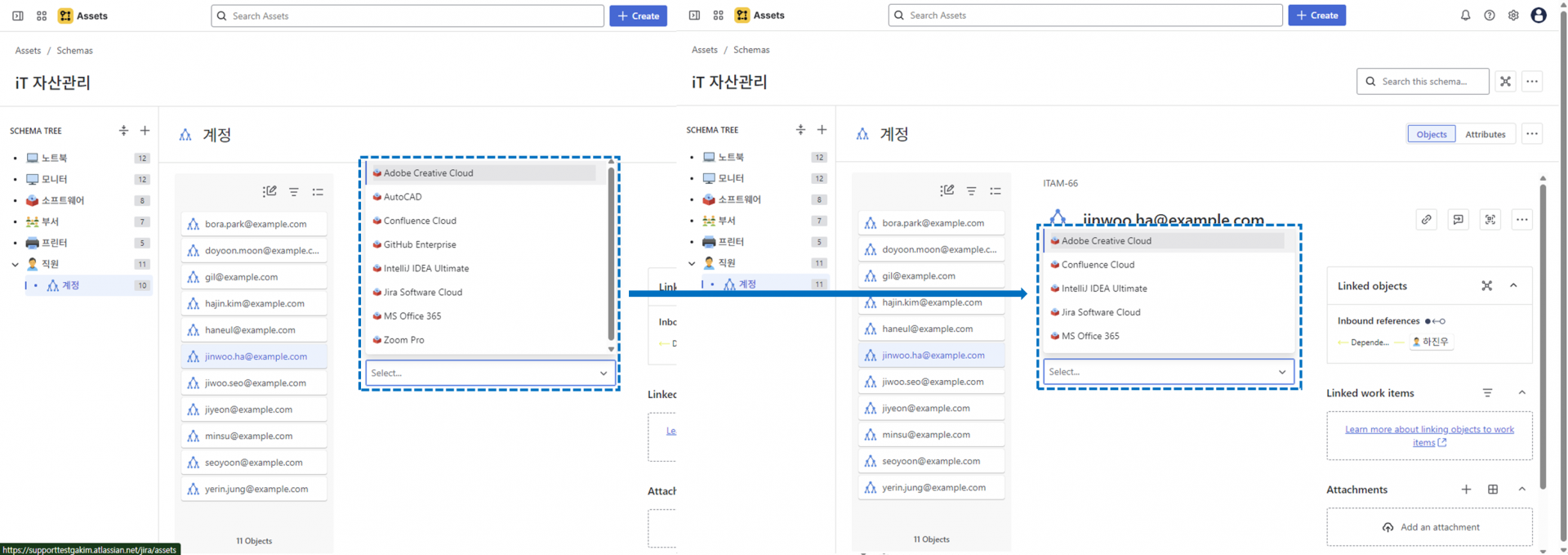Open the settings gear icon
The image size is (1568, 555).
click(x=1513, y=16)
